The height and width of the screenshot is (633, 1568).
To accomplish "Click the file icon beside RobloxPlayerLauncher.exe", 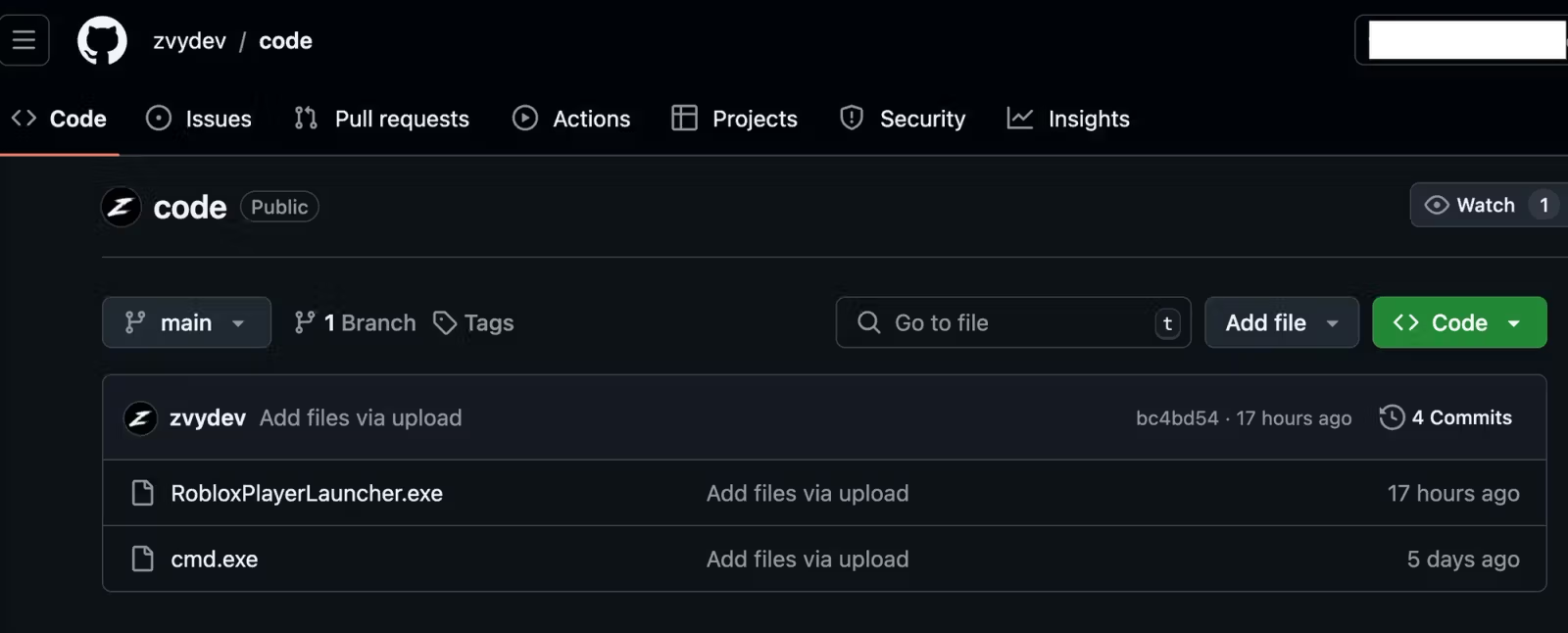I will [x=143, y=493].
